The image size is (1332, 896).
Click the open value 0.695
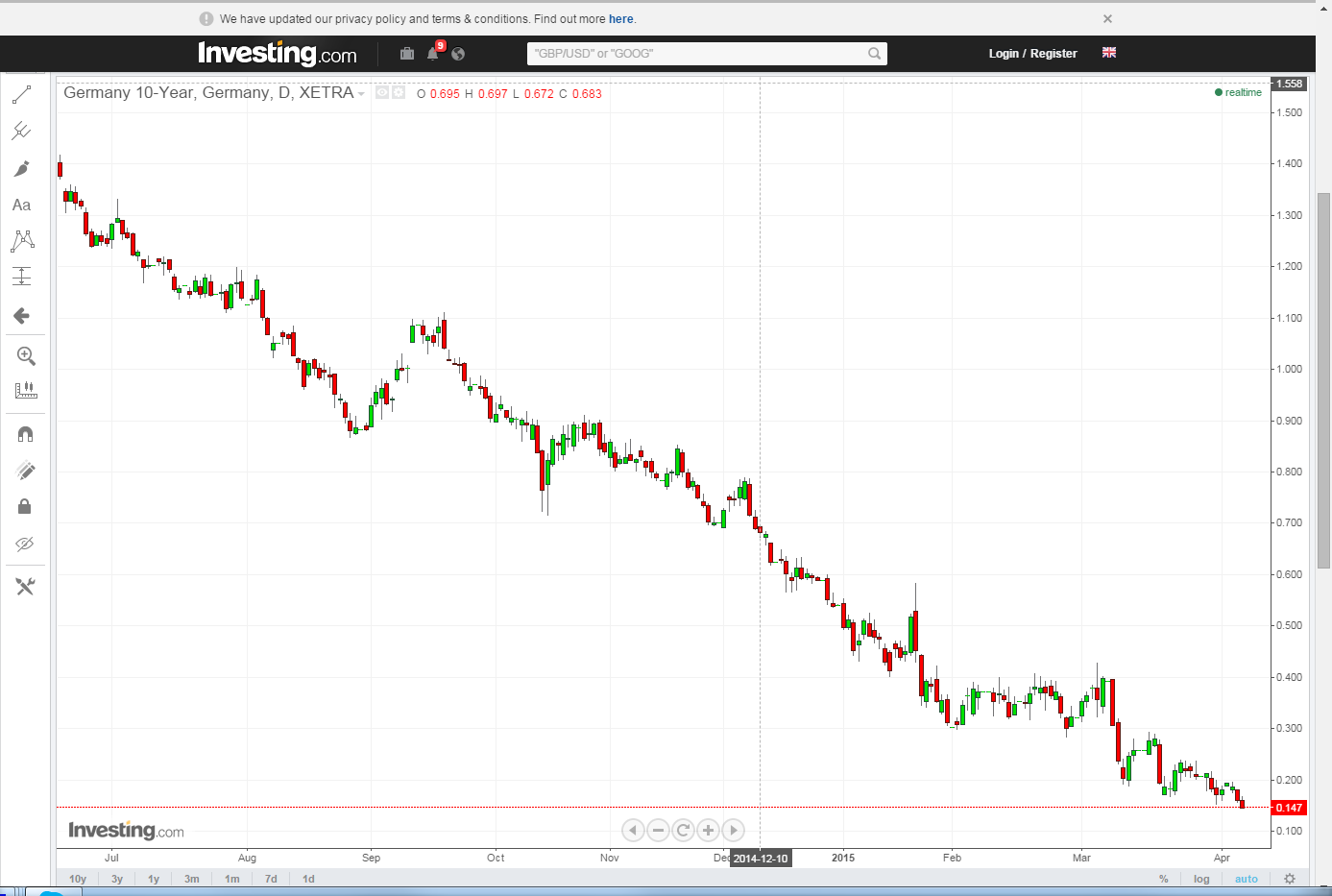(445, 94)
